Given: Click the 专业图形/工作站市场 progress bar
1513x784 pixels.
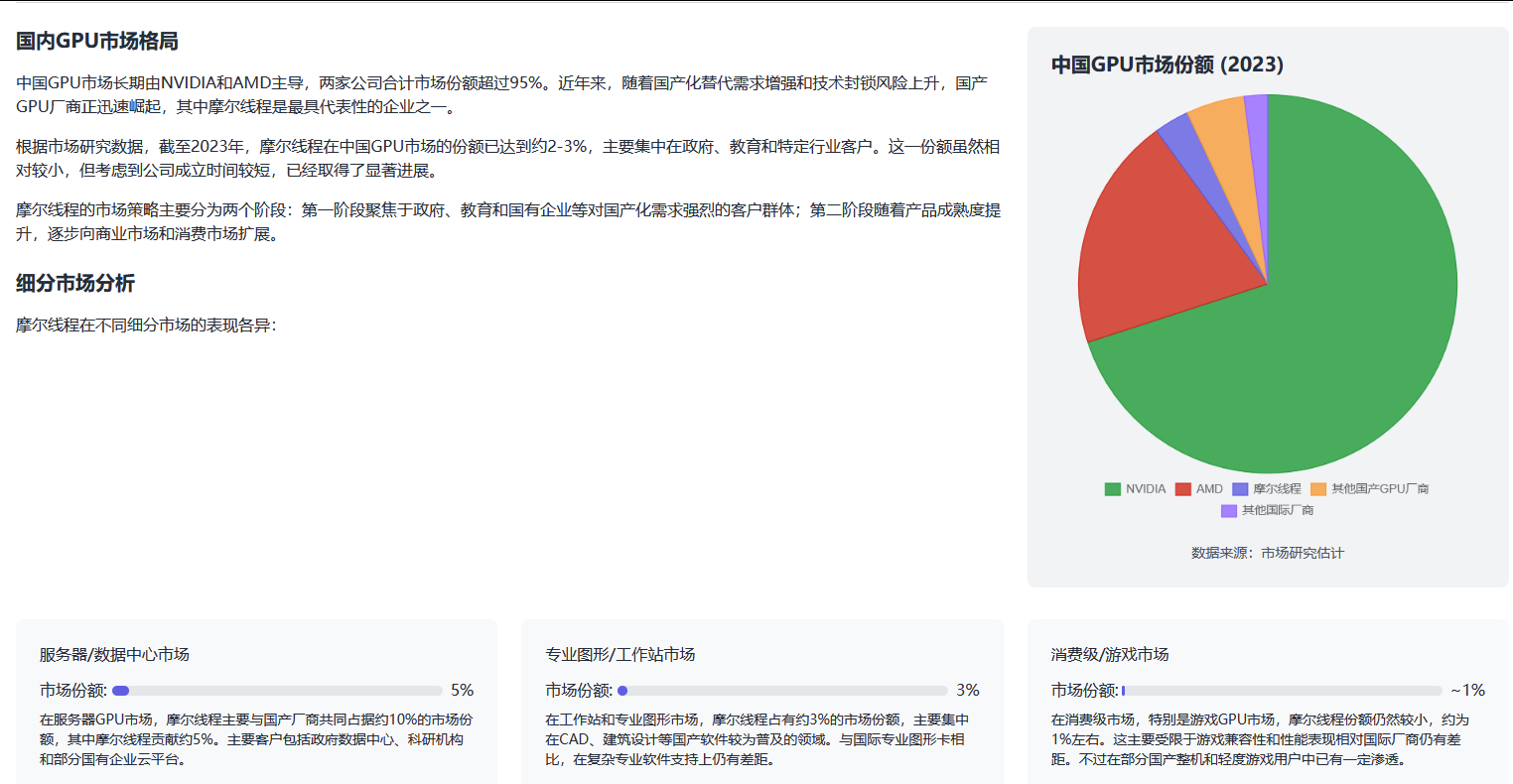Looking at the screenshot, I should 782,691.
